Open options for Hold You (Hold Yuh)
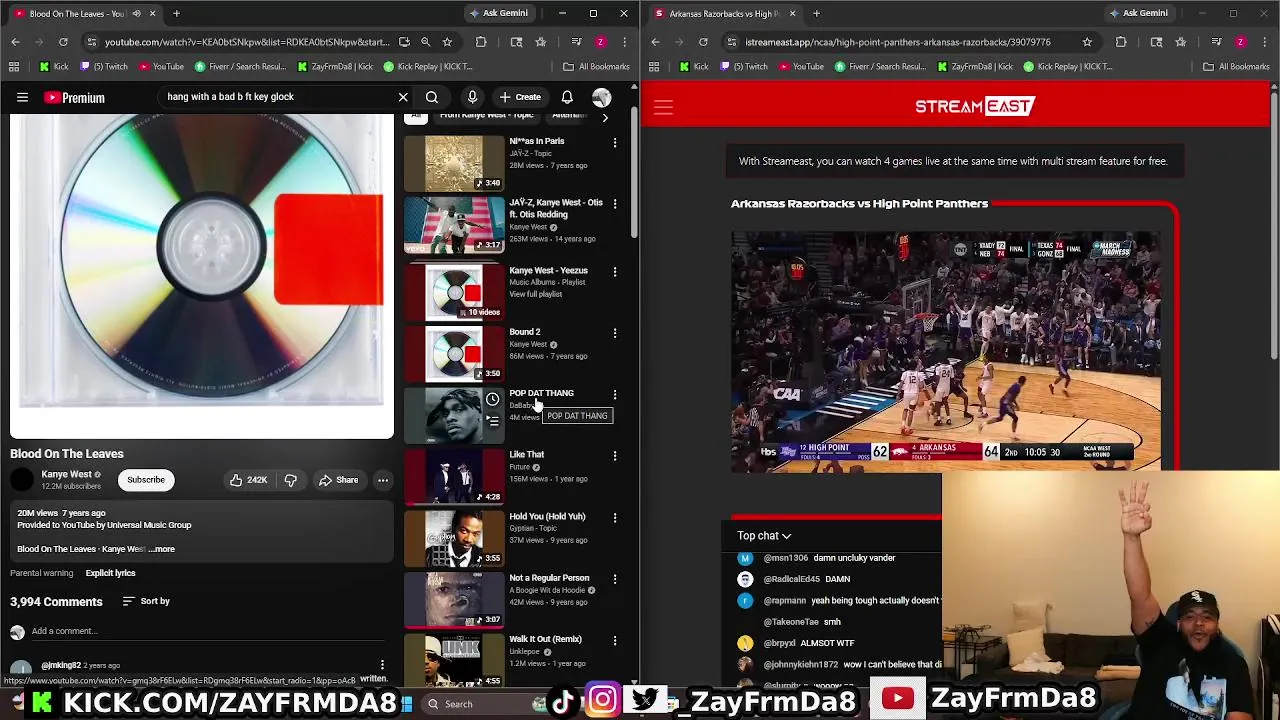Screen dimensions: 1280x720 coord(615,517)
